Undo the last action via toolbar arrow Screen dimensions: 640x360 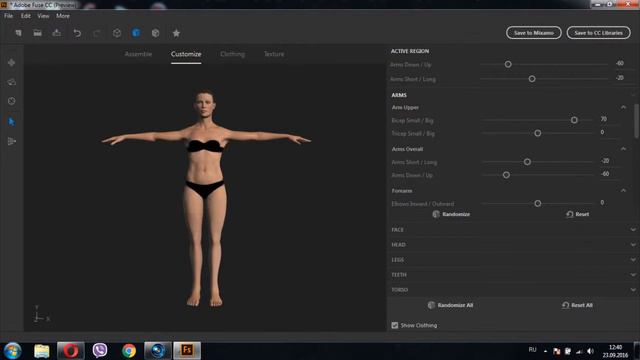[x=77, y=33]
